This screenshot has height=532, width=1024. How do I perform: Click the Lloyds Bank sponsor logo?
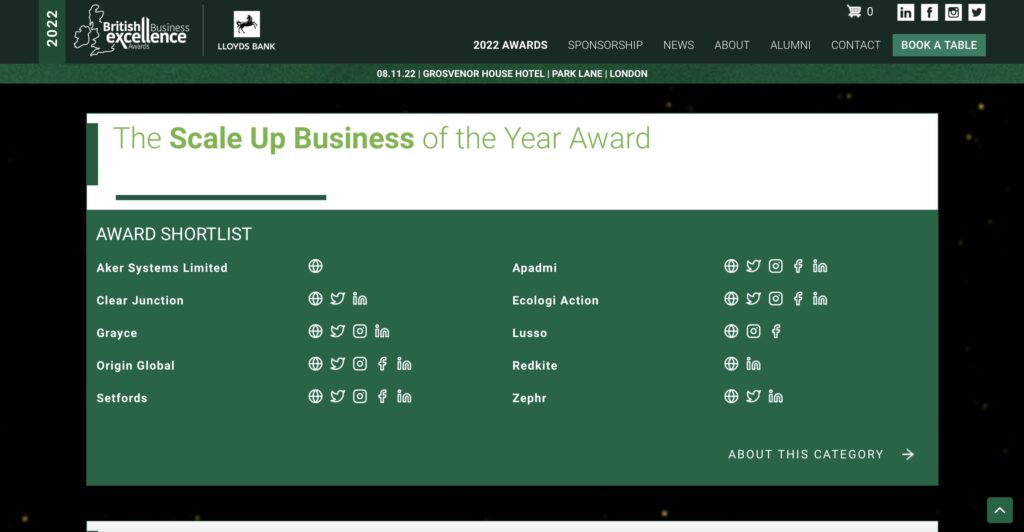(x=246, y=31)
